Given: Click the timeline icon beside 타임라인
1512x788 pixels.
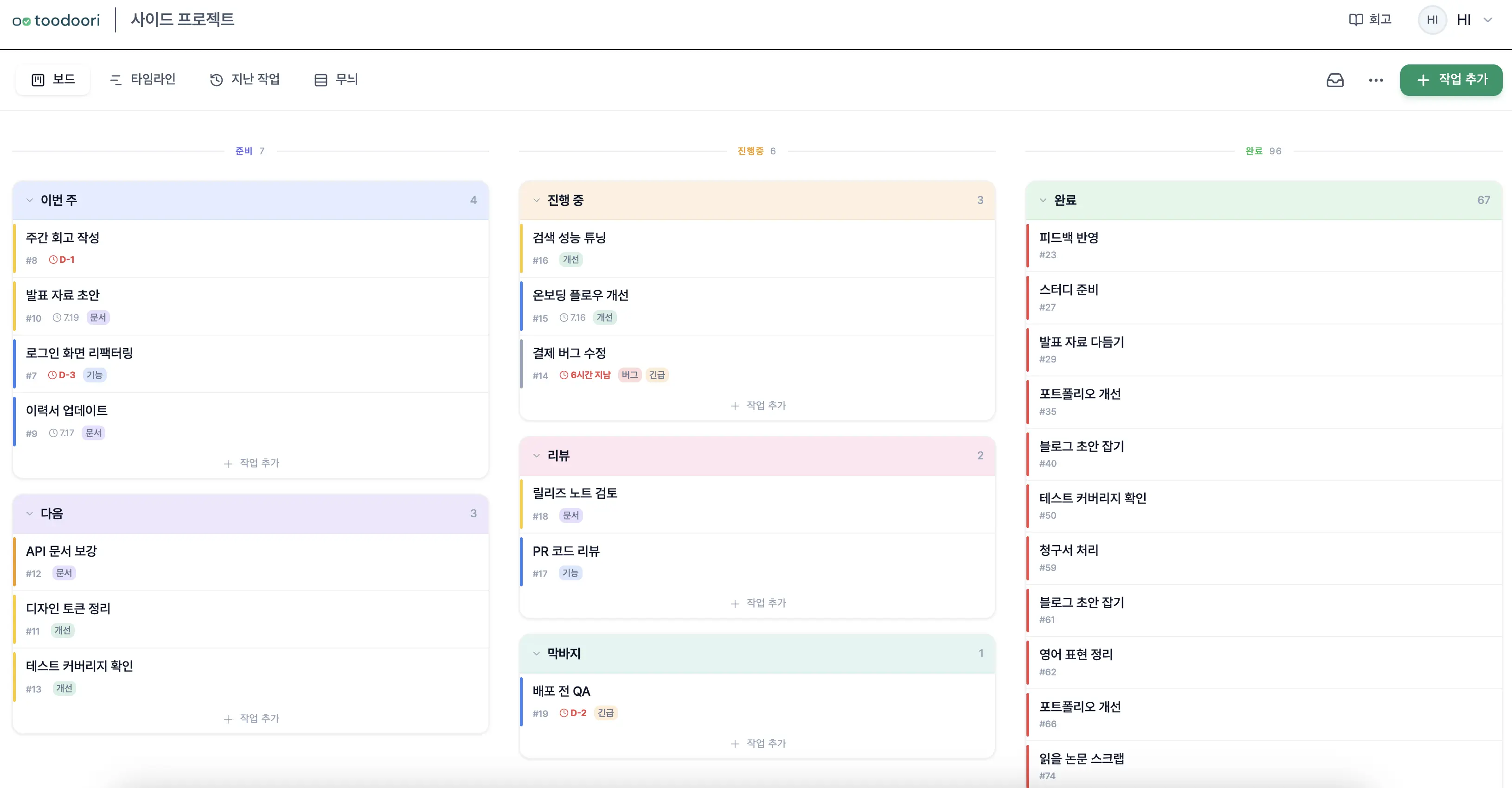Looking at the screenshot, I should pos(115,80).
